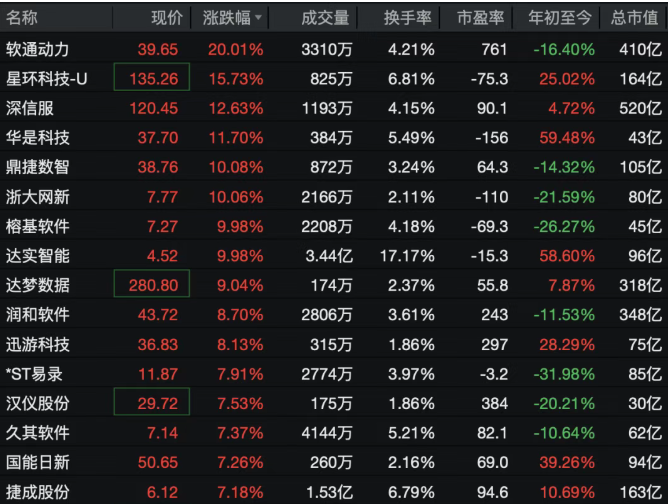
Task: Select the 久其软件 stock name
Action: [x=37, y=433]
